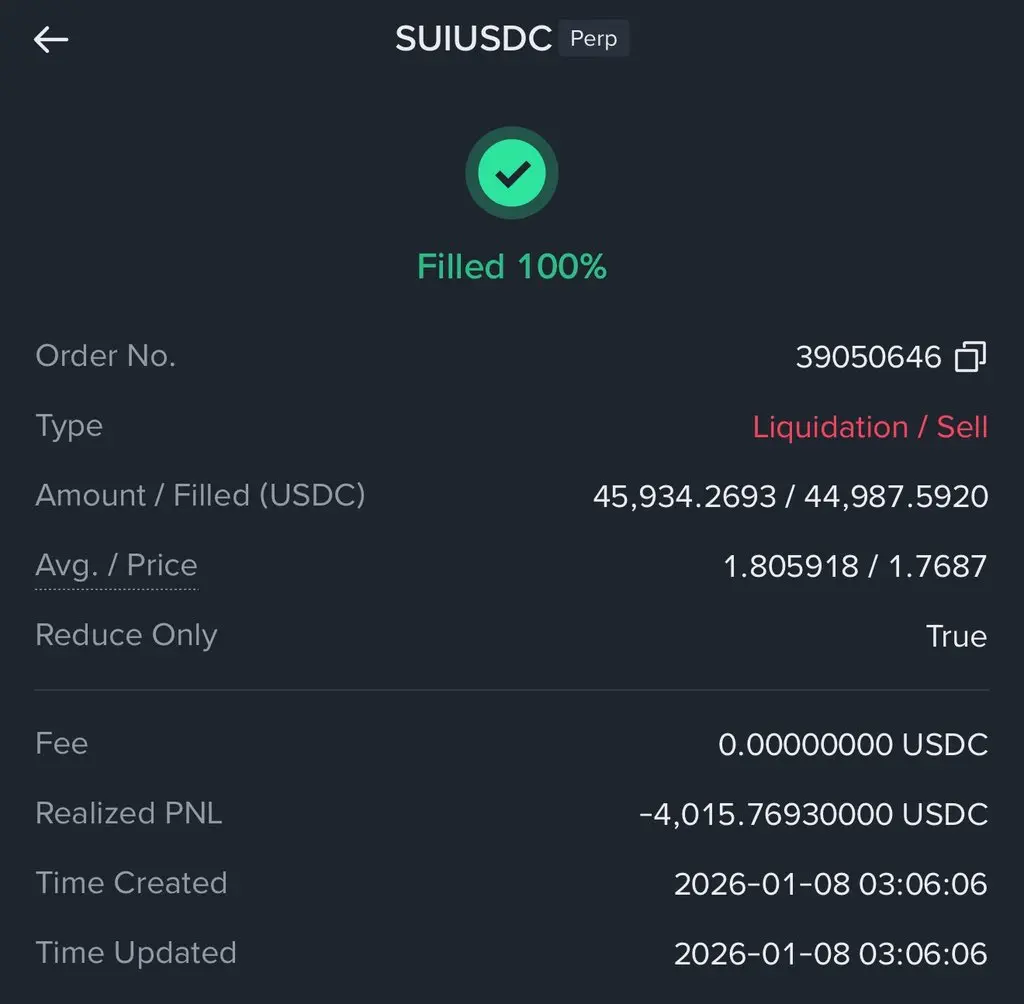Select the order number 39050646
The height and width of the screenshot is (1004, 1024).
point(868,357)
